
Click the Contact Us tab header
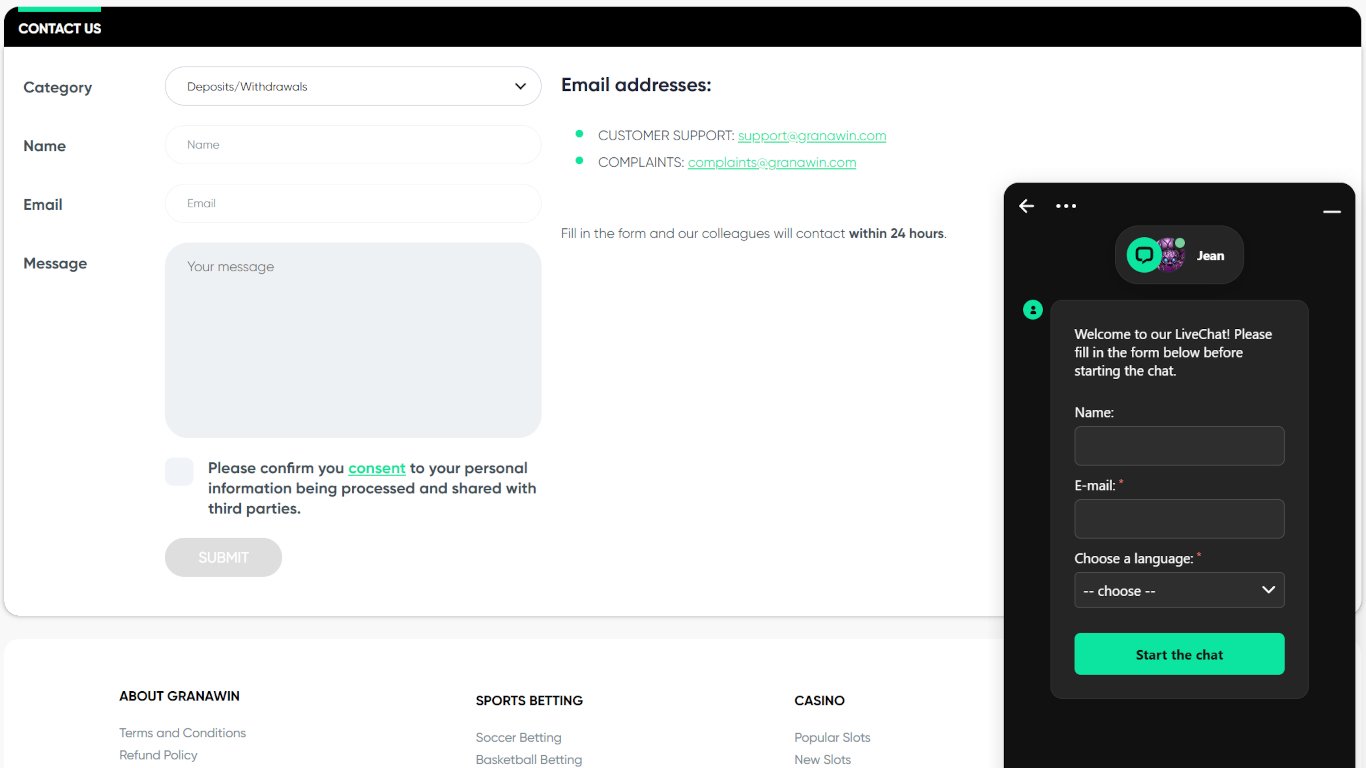60,28
